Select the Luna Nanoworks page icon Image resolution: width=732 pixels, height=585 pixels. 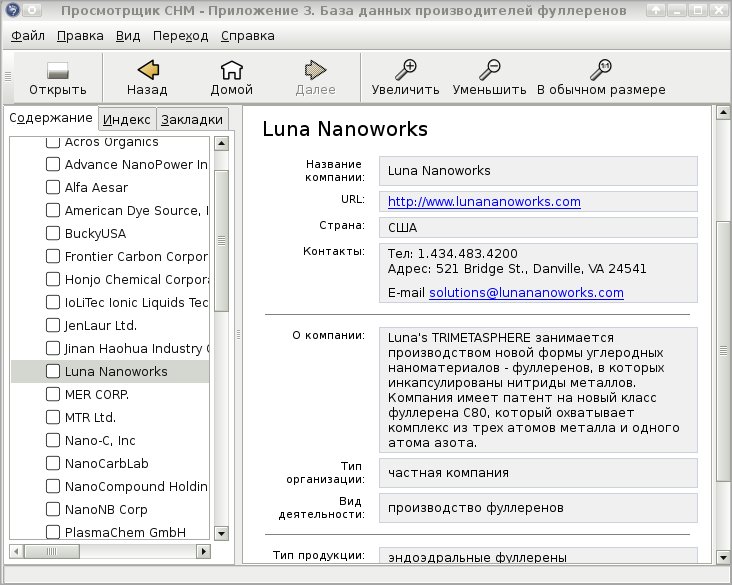point(53,371)
